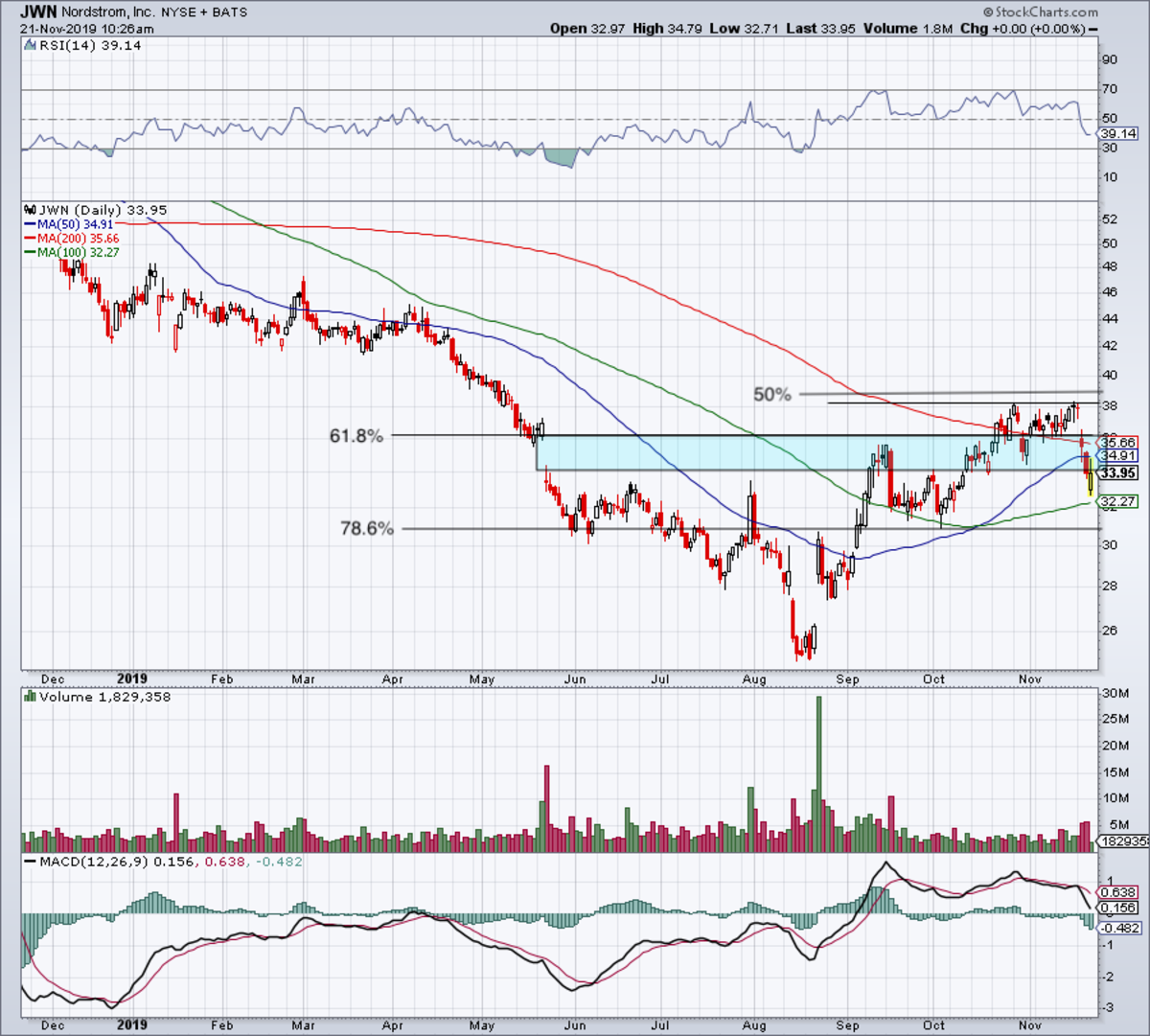Click the 30M label on volume axis
This screenshot has height=1036, width=1150.
(1114, 693)
